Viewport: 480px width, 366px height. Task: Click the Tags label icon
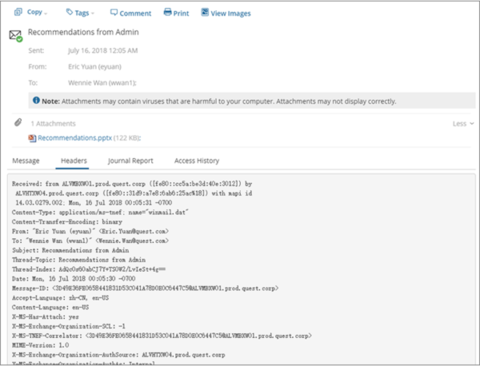tap(69, 12)
